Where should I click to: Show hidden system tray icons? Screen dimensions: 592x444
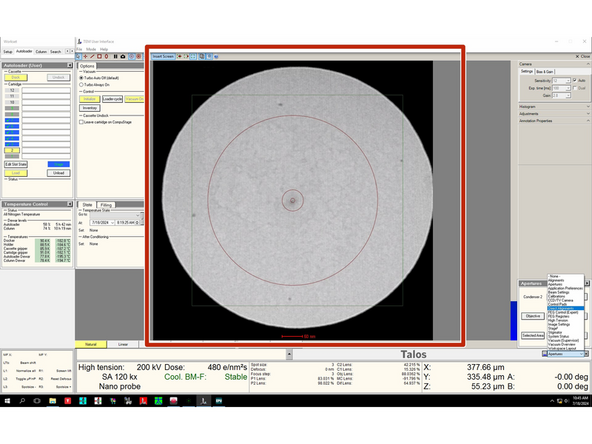click(552, 401)
